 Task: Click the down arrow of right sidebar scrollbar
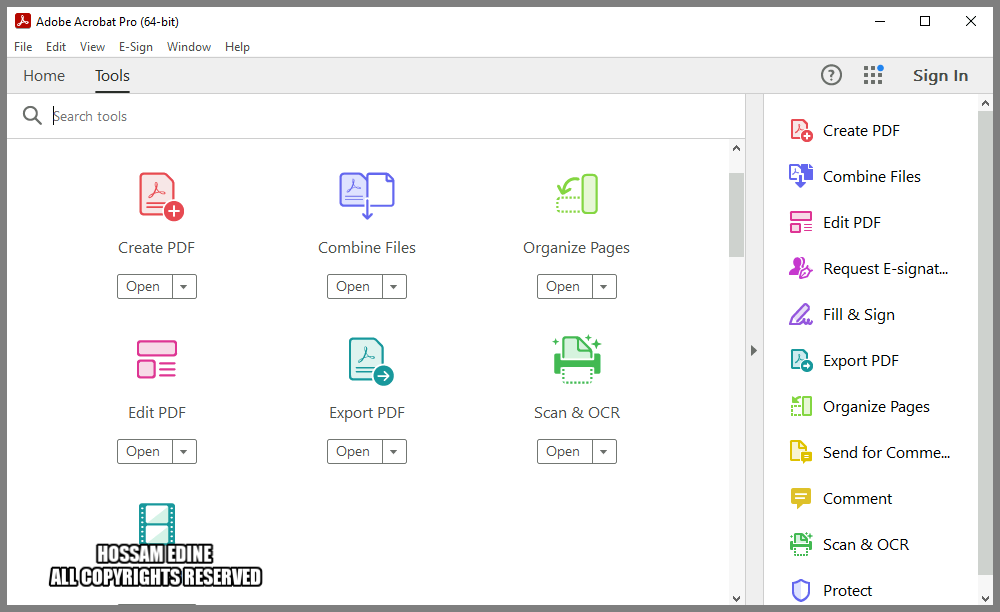click(985, 599)
